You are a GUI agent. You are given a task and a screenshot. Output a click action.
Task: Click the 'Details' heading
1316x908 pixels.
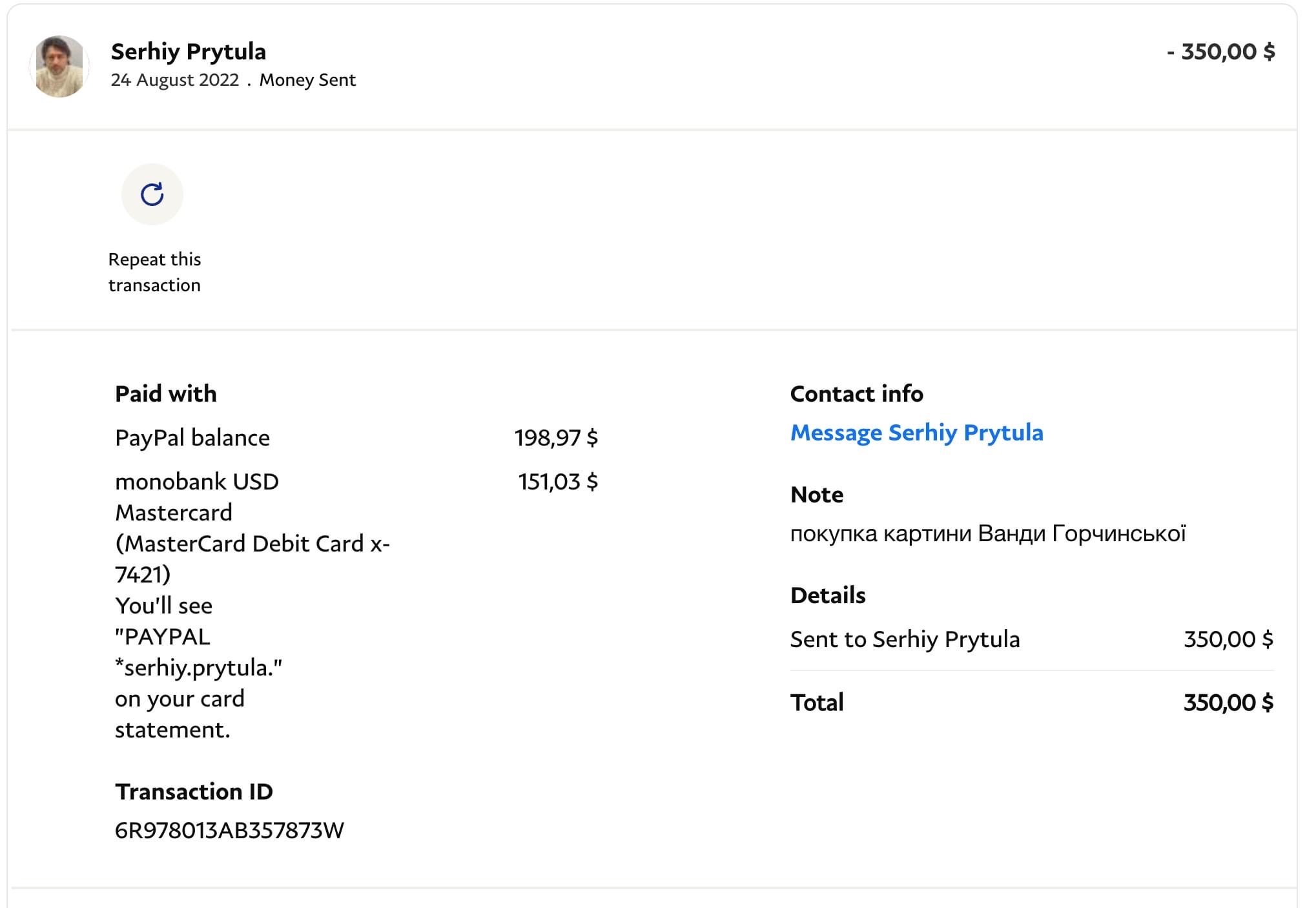(828, 595)
